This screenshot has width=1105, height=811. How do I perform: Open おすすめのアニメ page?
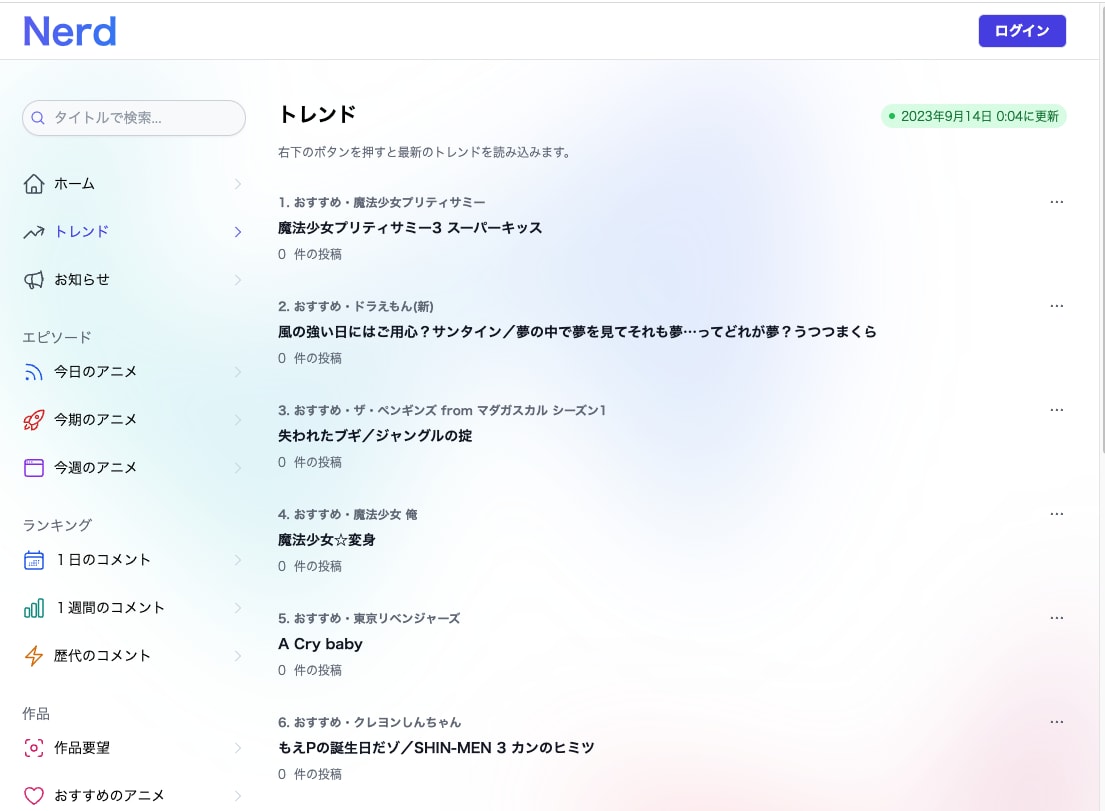pos(134,795)
